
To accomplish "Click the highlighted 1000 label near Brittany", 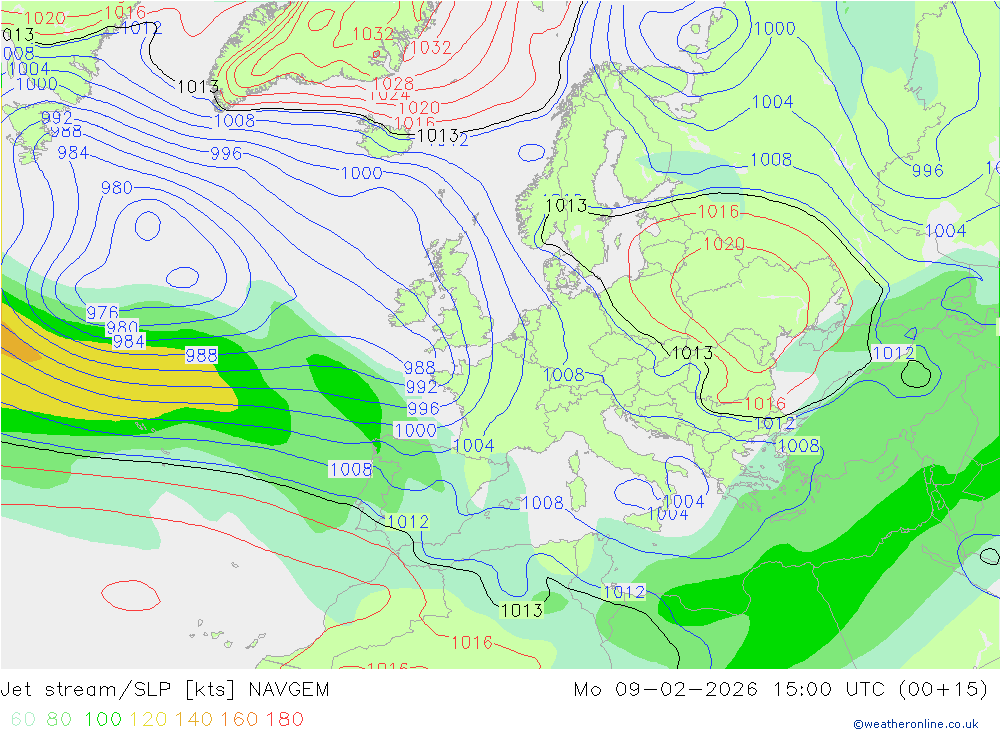I will [415, 431].
